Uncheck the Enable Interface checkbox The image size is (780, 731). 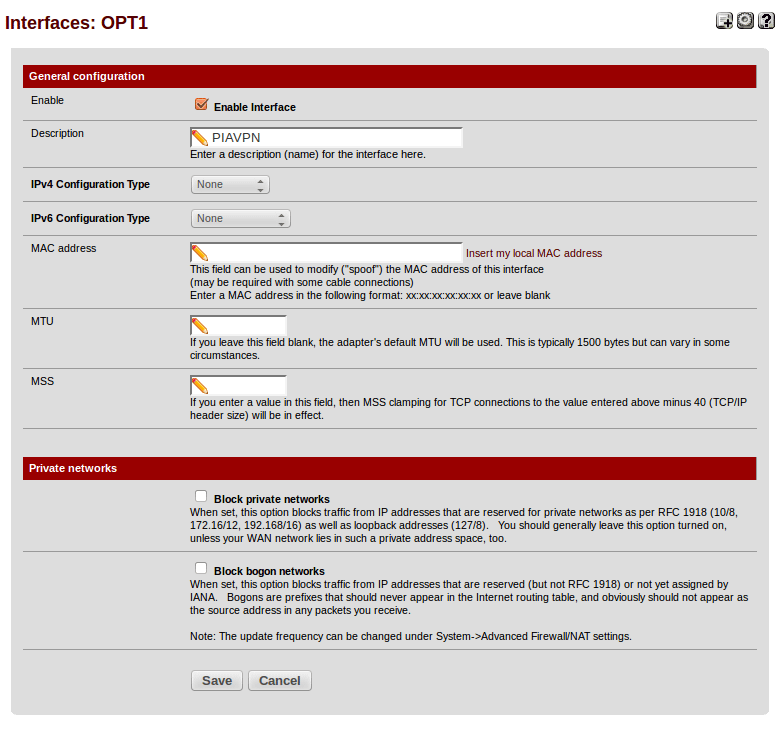201,104
